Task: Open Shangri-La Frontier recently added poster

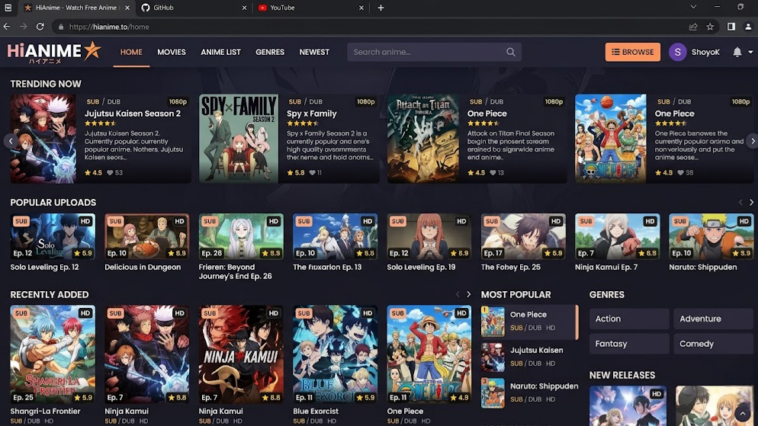Action: pos(53,354)
